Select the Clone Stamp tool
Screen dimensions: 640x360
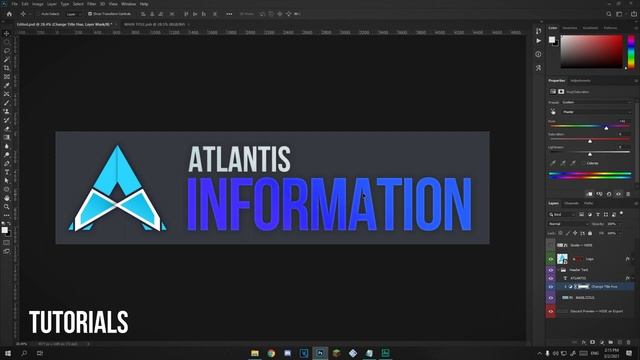(7, 111)
